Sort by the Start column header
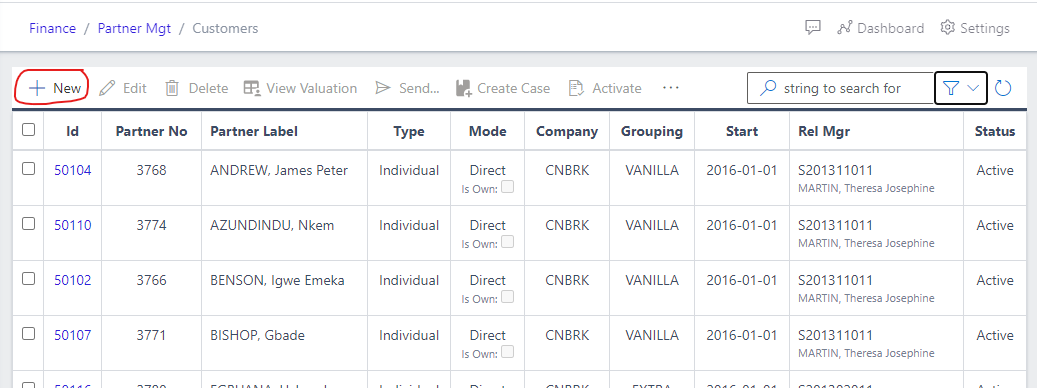The image size is (1037, 388). (x=741, y=132)
